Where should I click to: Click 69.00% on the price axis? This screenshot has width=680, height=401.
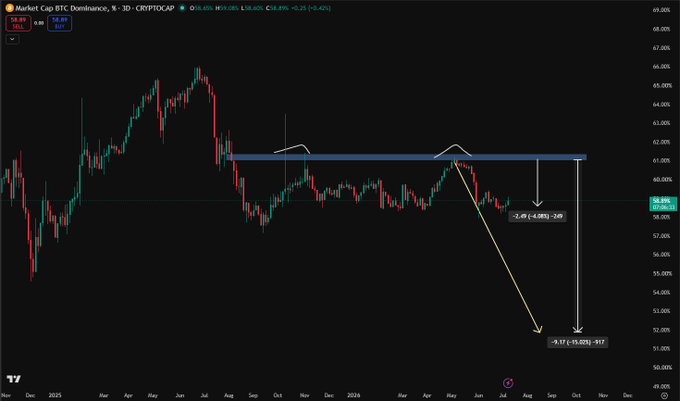coord(661,10)
